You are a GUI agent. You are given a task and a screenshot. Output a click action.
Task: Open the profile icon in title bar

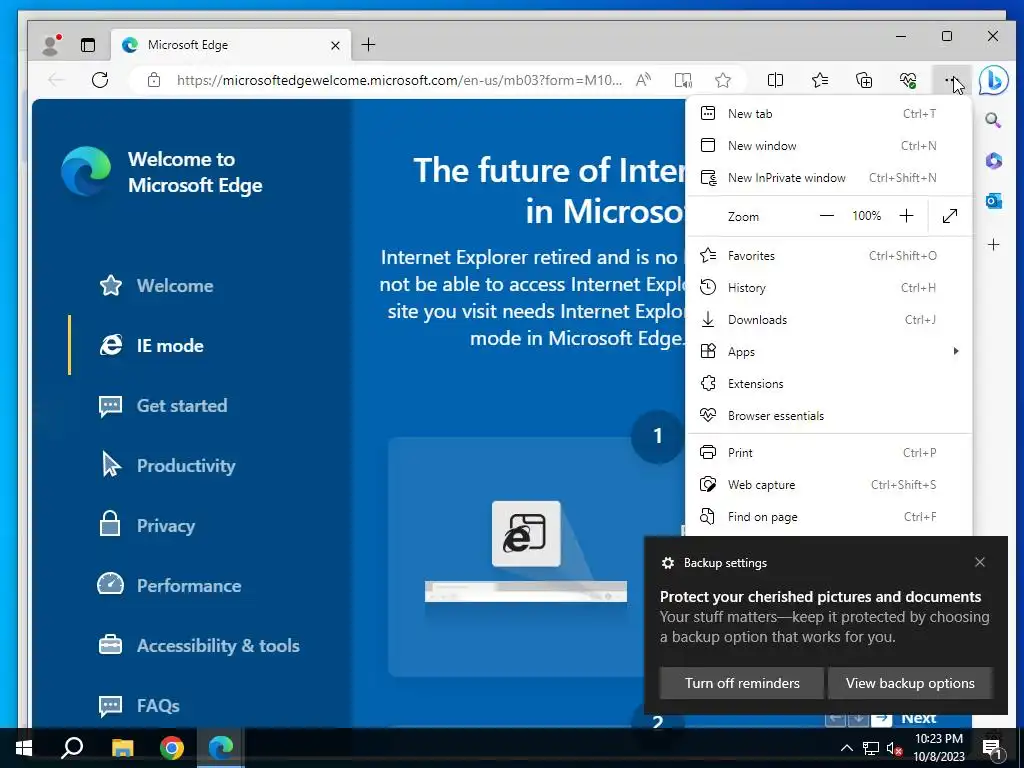(x=50, y=44)
